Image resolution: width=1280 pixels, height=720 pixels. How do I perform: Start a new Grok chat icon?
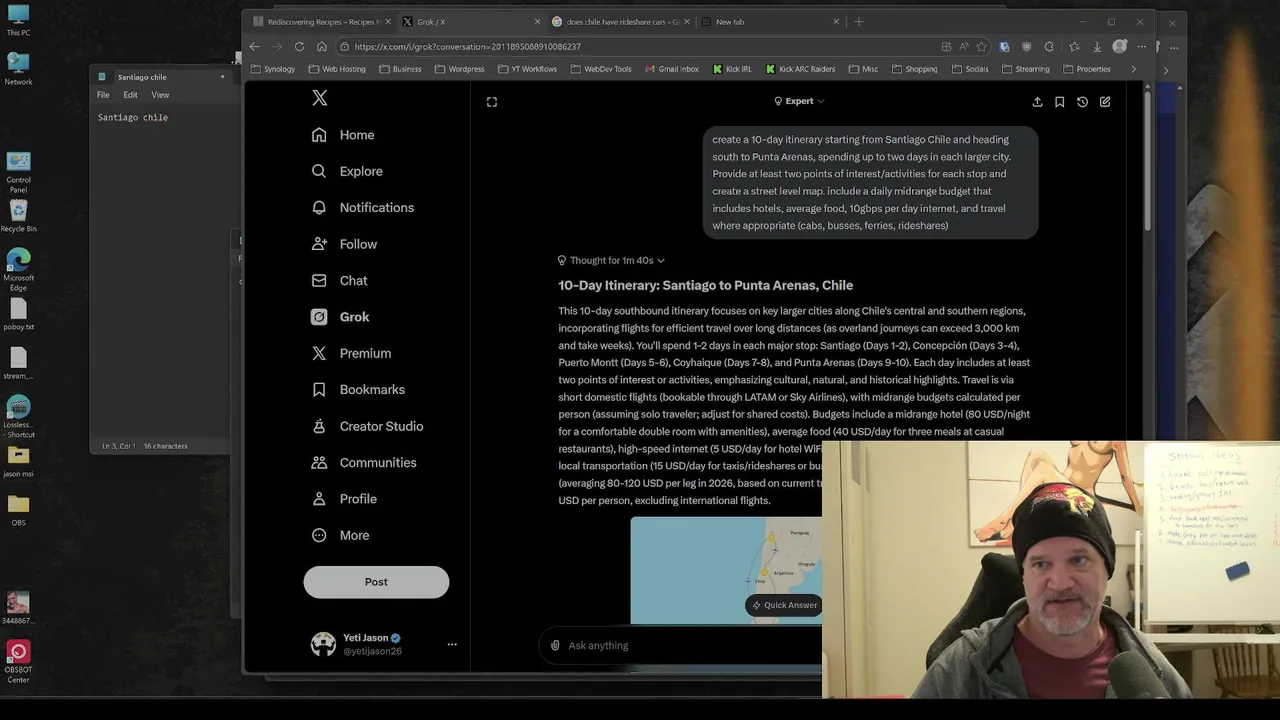[x=1105, y=102]
